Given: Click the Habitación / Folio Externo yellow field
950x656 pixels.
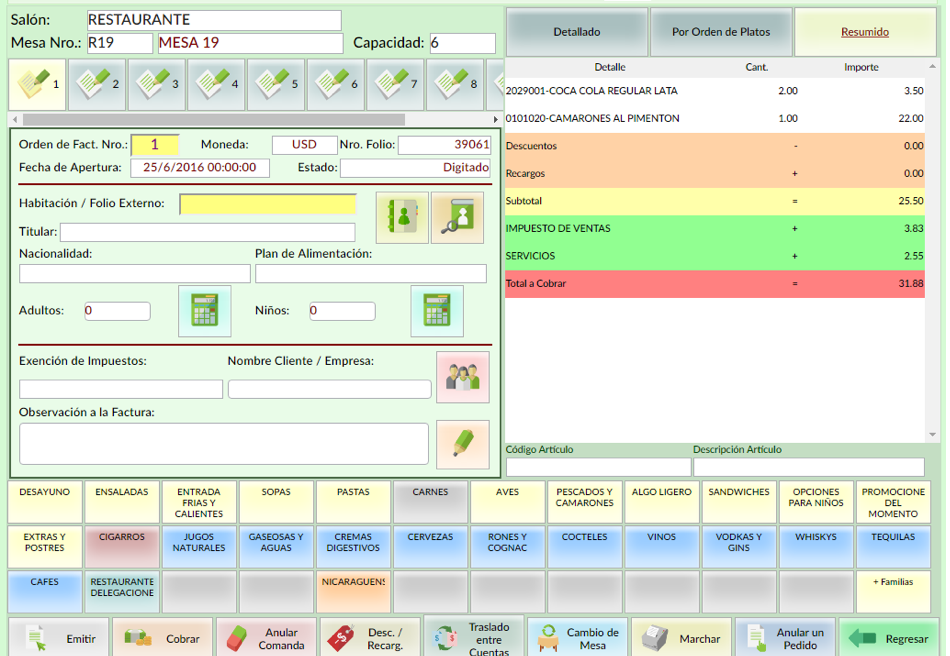Looking at the screenshot, I should 268,204.
